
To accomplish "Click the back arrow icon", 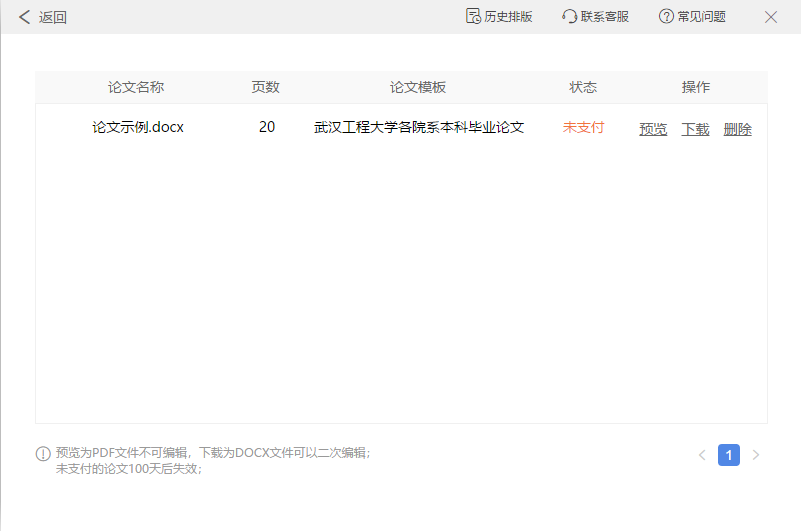I will [x=25, y=17].
